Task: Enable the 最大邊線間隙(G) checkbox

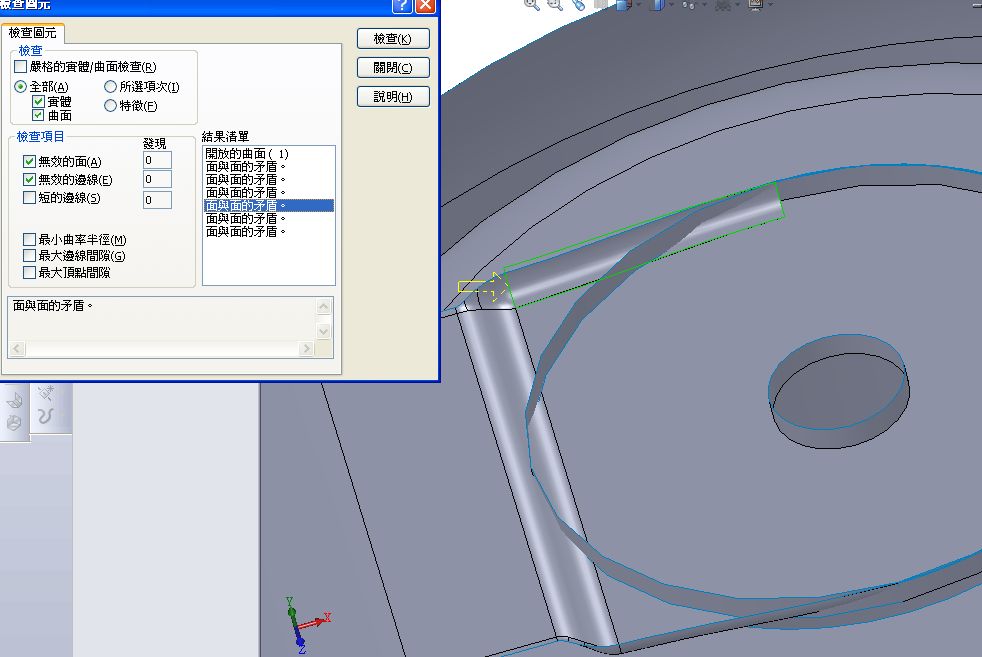Action: point(29,256)
